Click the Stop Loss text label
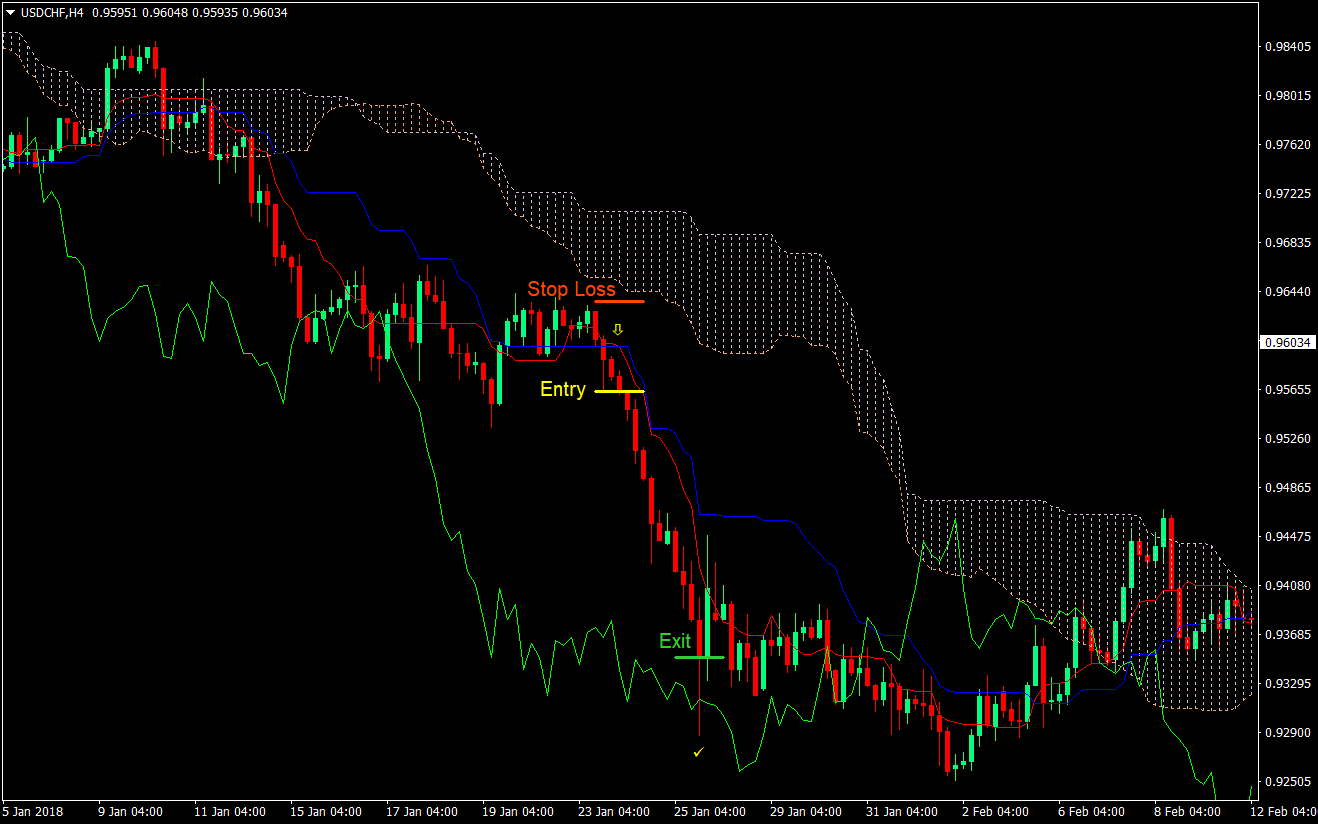This screenshot has height=824, width=1318. [x=571, y=289]
